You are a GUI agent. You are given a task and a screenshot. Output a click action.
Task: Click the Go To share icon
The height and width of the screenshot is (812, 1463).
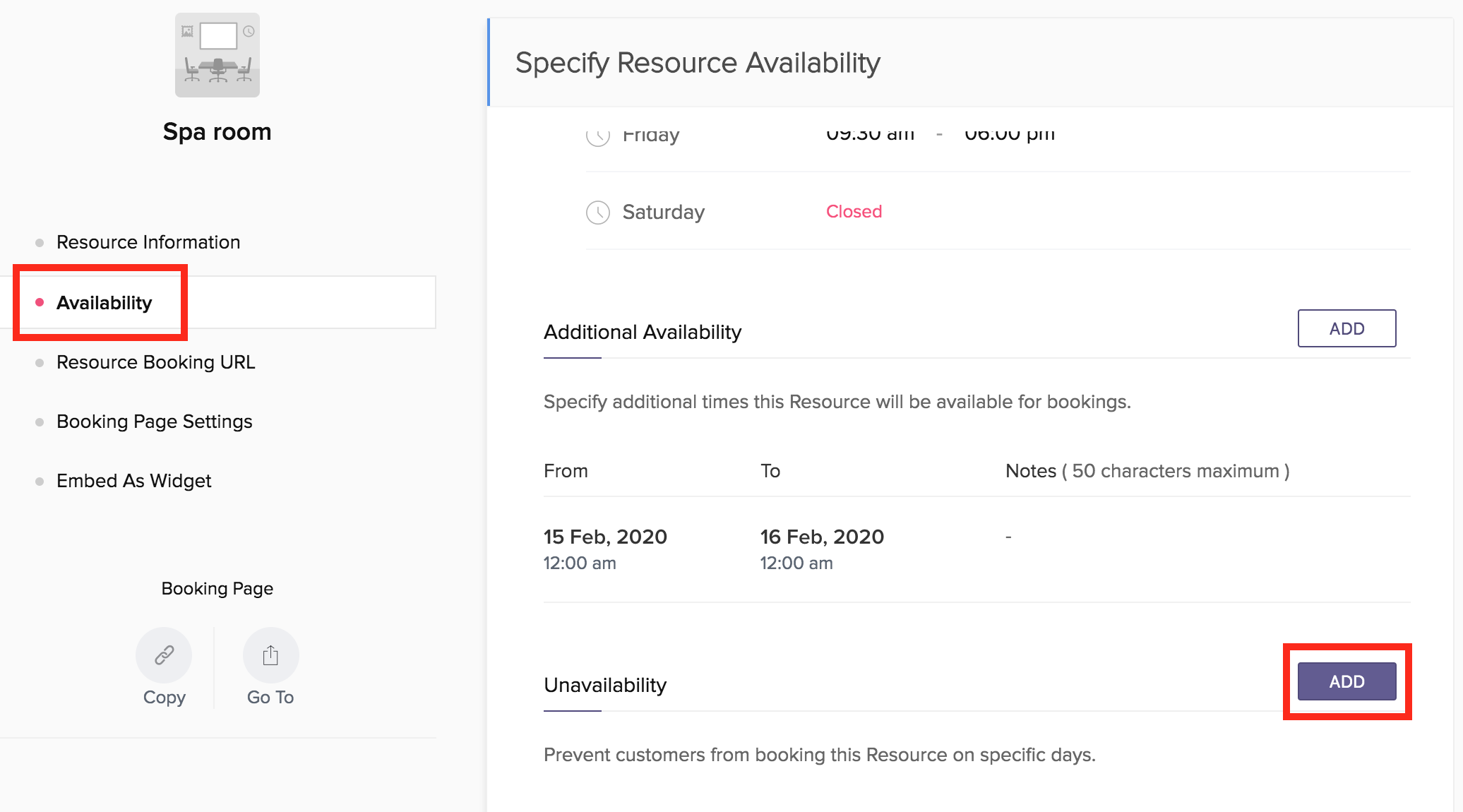[x=270, y=655]
